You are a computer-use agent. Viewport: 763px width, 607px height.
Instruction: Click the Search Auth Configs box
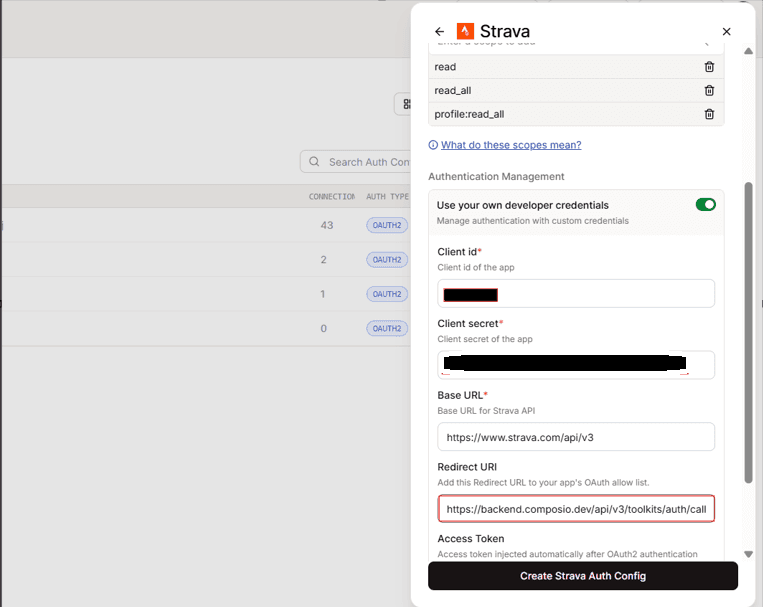click(356, 162)
